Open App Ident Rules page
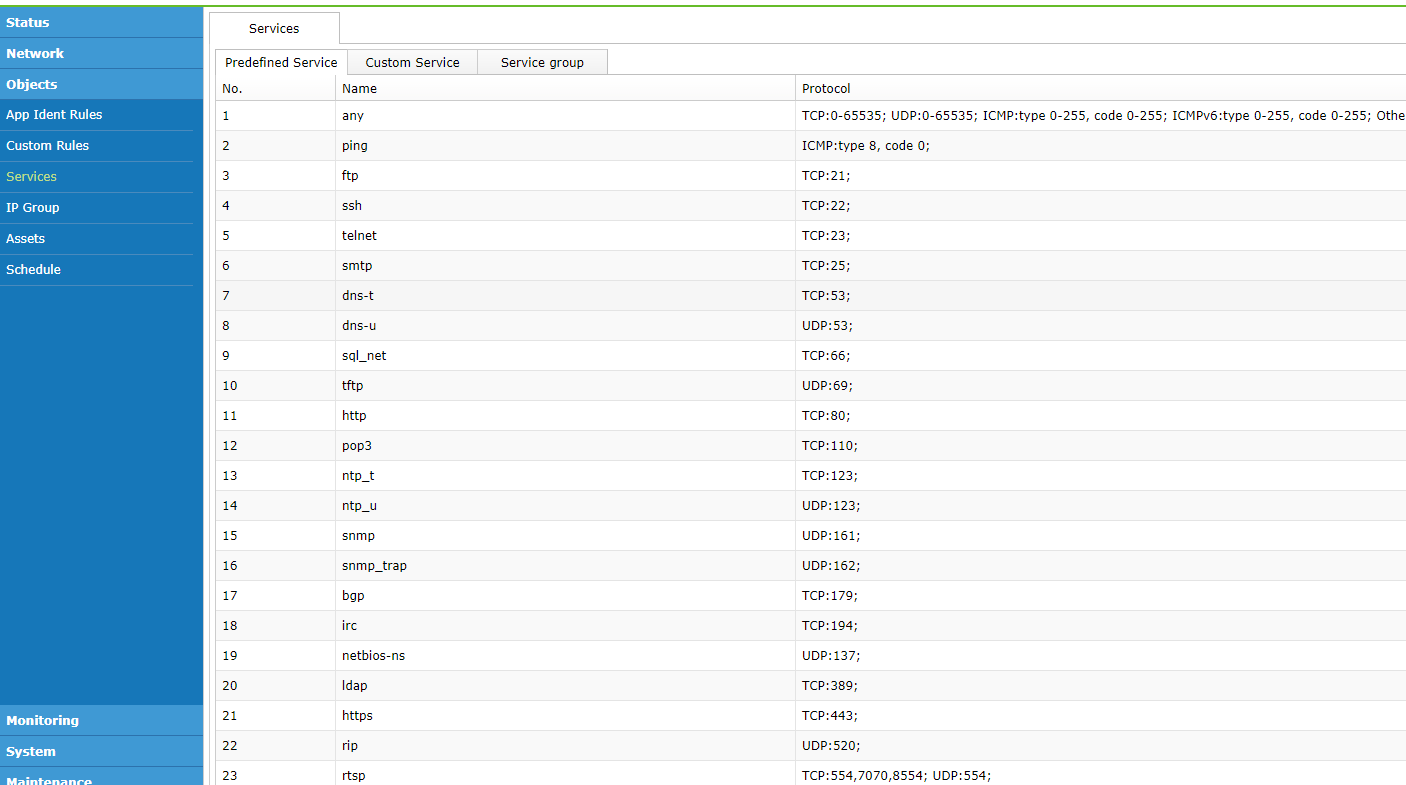Viewport: 1406px width, 785px height. click(x=54, y=114)
